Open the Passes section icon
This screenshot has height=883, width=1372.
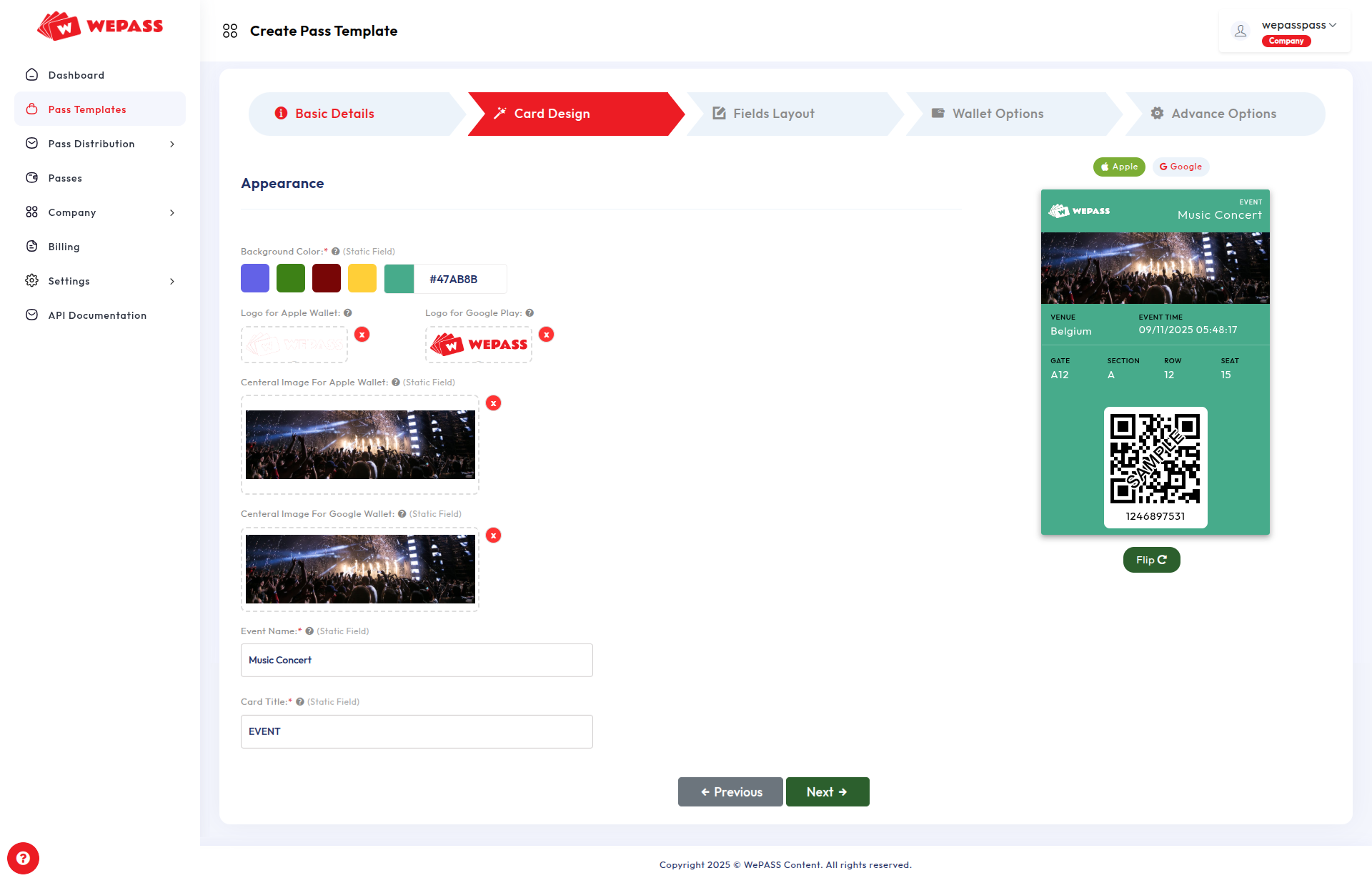tap(32, 177)
